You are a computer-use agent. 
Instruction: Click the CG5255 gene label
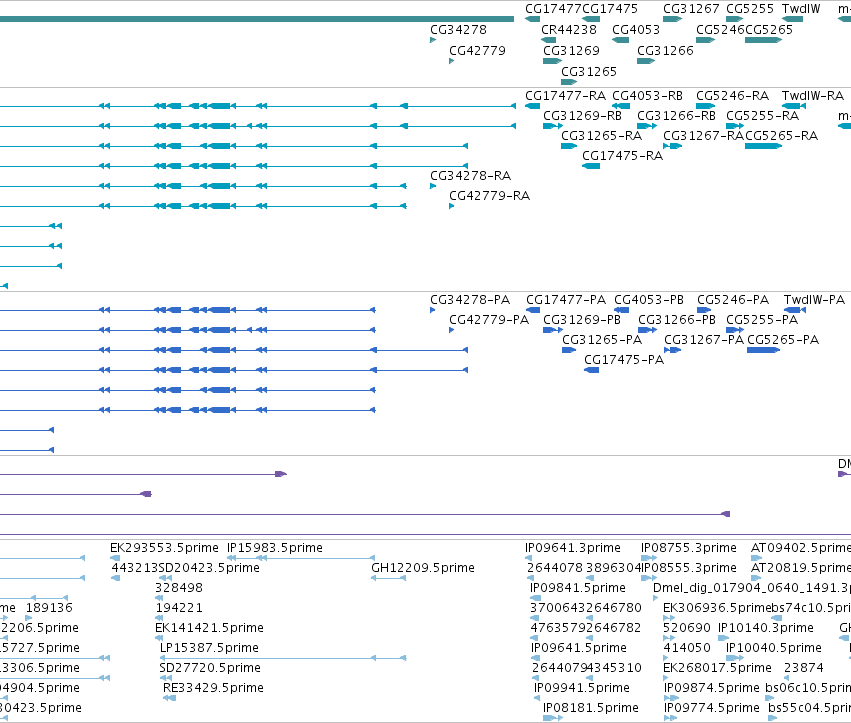tap(750, 9)
